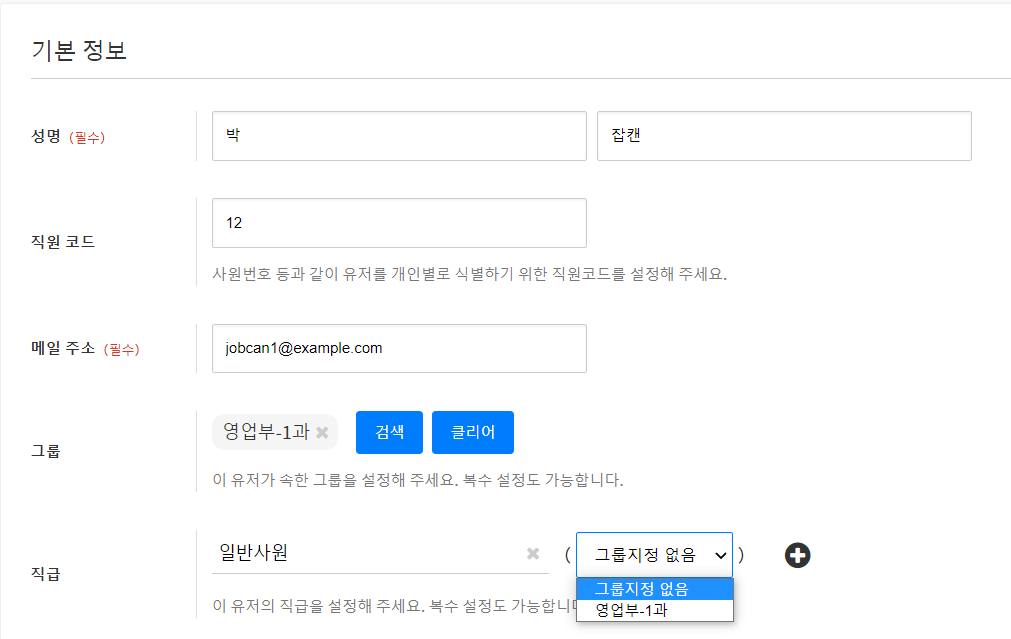Open the 그룹지정 없음 dropdown

click(654, 555)
